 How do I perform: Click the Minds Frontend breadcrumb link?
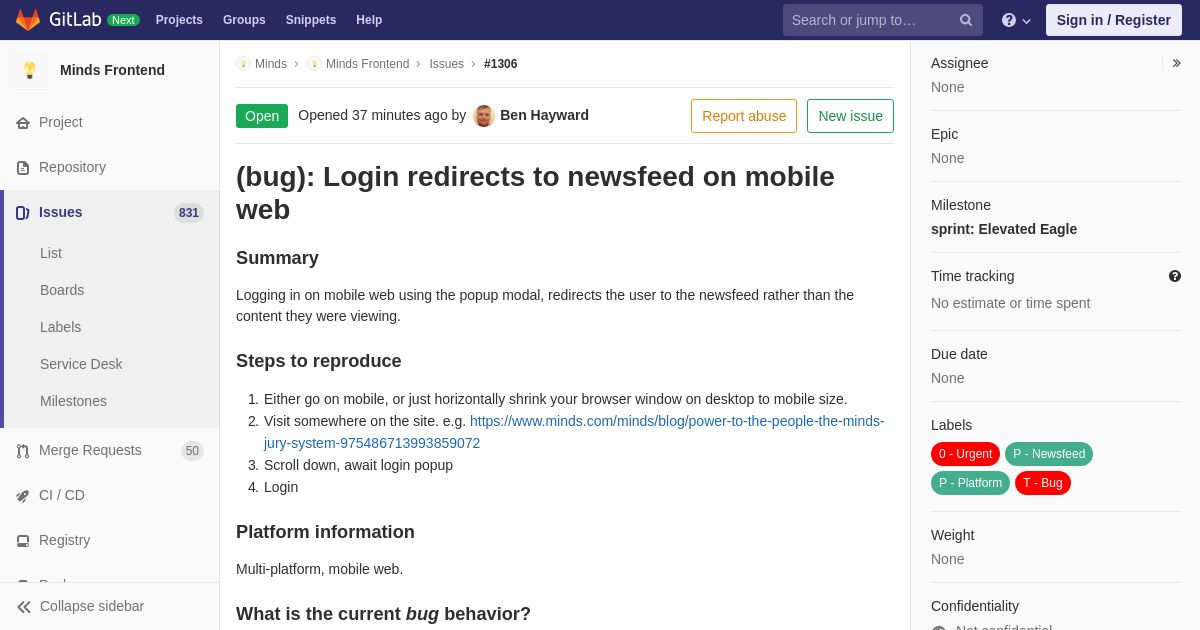click(x=367, y=64)
